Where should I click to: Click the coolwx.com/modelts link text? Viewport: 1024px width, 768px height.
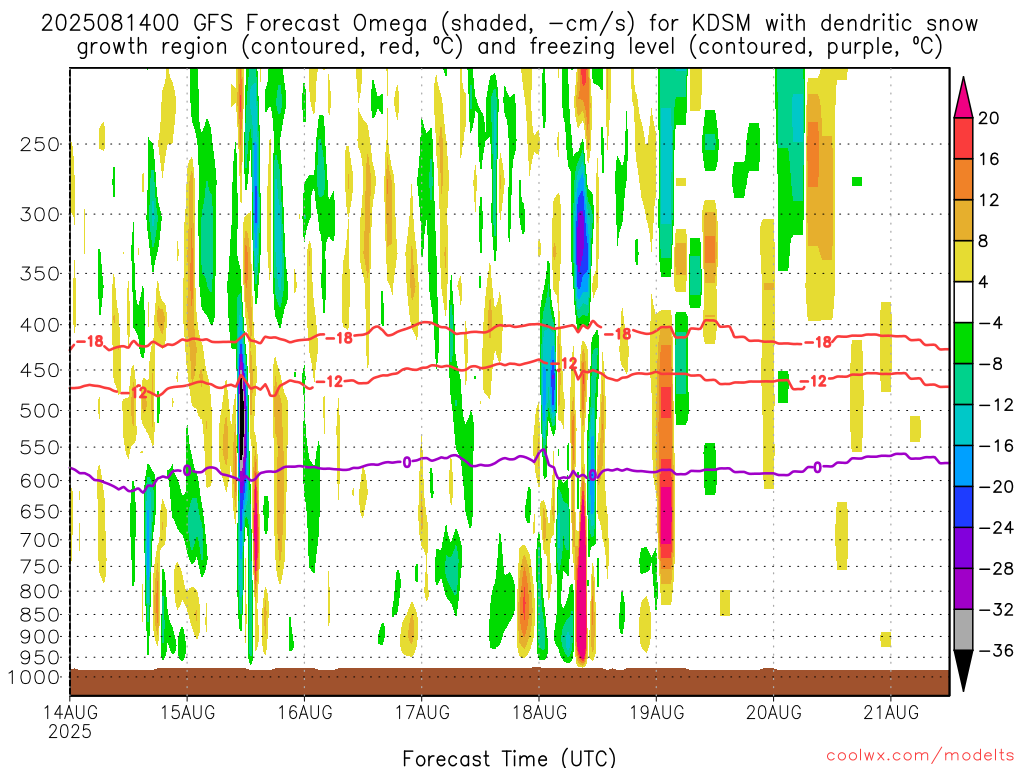[x=920, y=756]
